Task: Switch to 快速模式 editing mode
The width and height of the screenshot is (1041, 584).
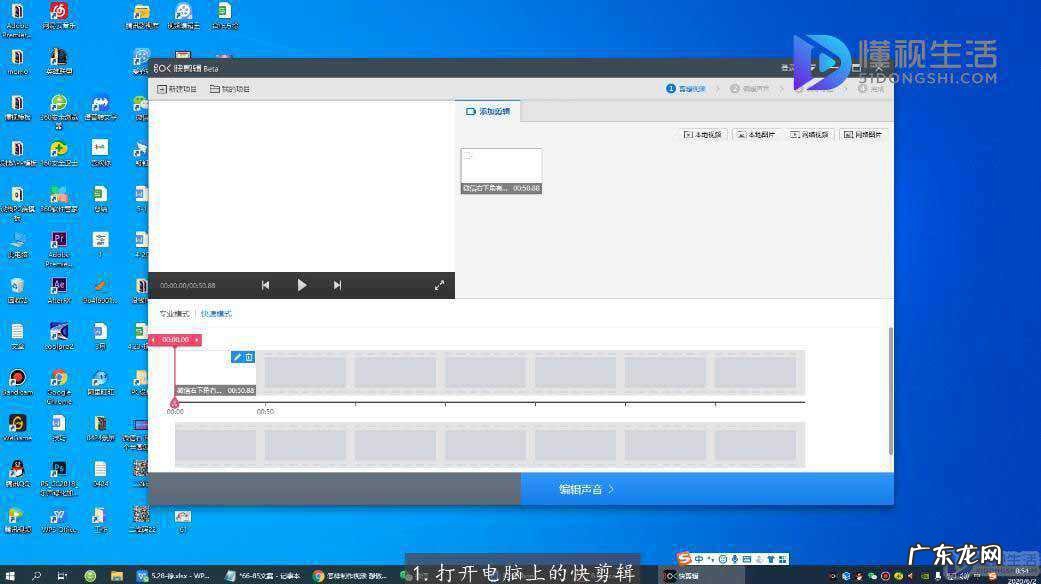Action: [216, 313]
